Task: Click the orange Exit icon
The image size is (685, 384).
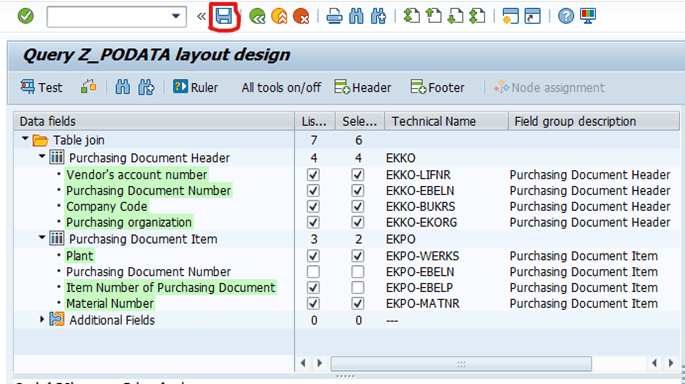Action: (279, 17)
